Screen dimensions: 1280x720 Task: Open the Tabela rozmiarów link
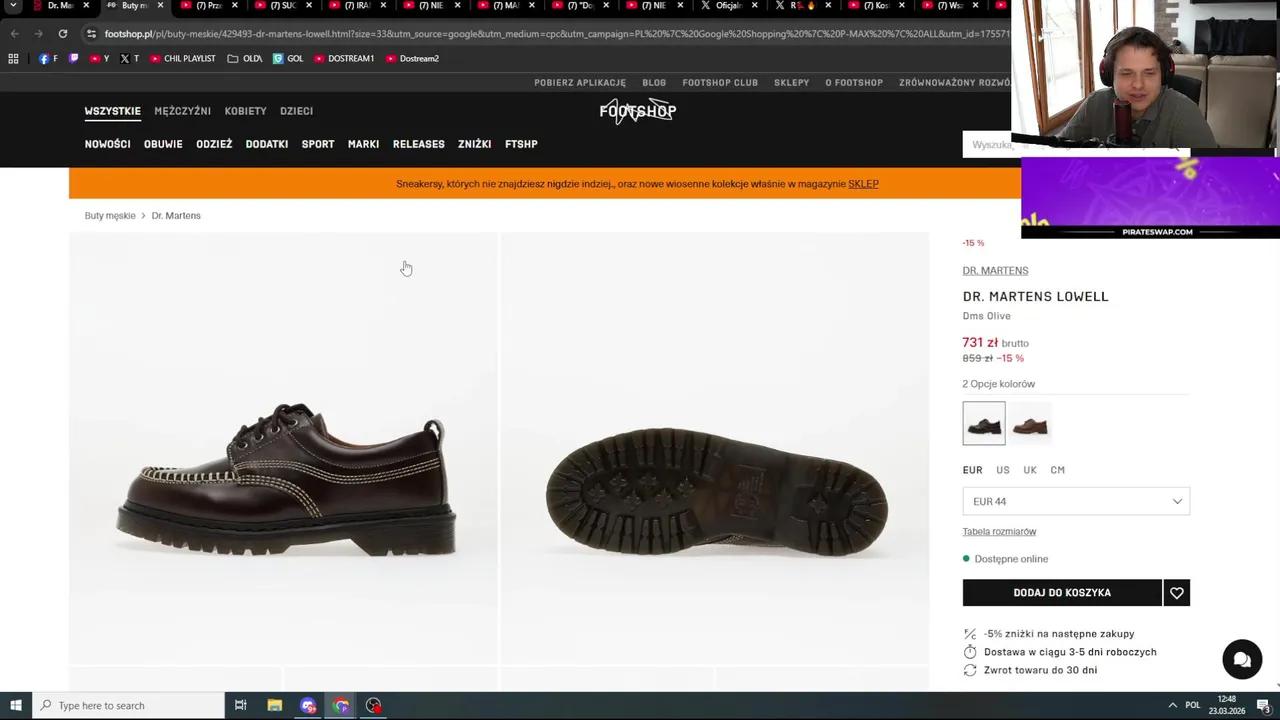pos(999,532)
